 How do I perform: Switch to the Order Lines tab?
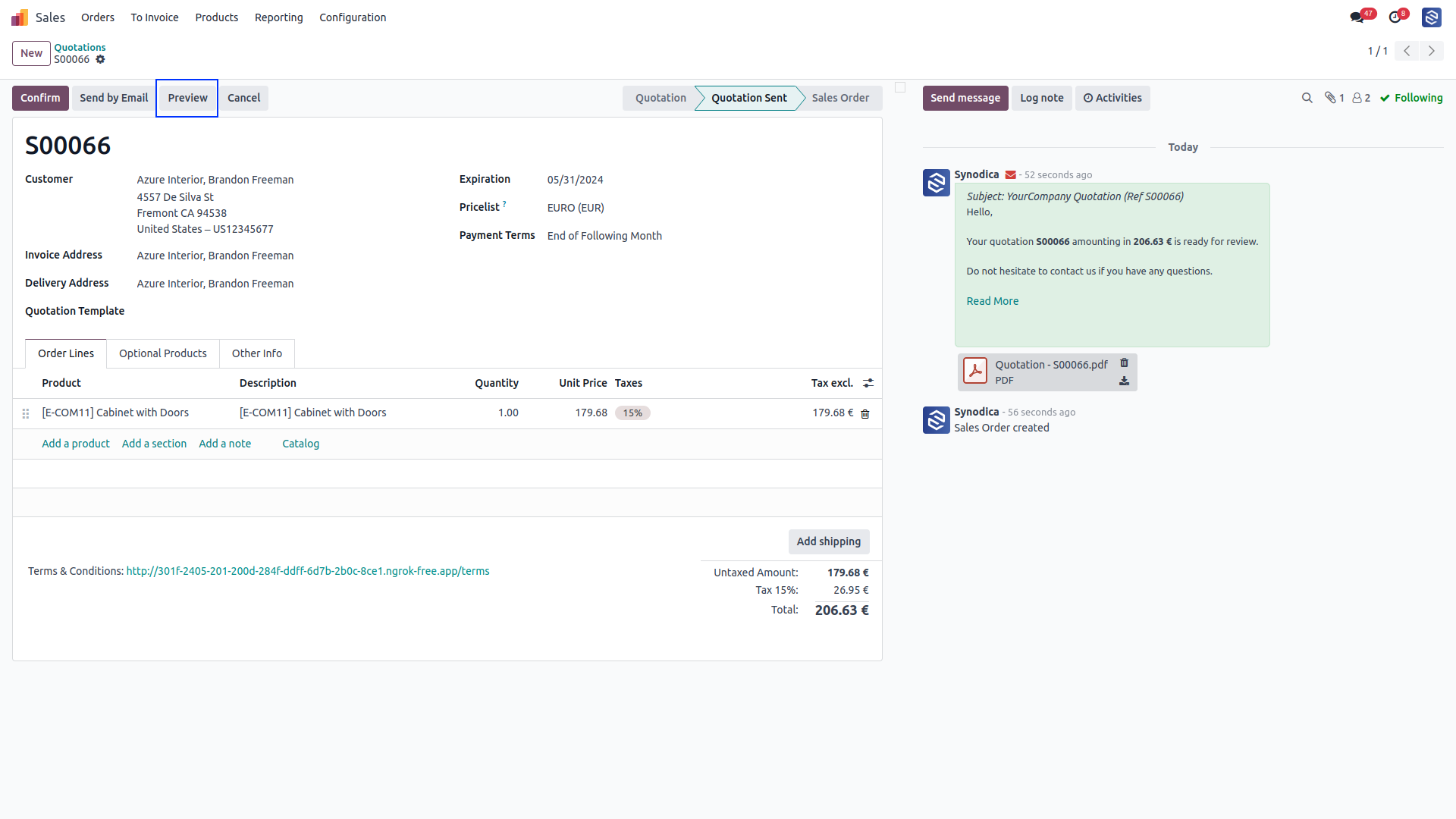[x=66, y=353]
